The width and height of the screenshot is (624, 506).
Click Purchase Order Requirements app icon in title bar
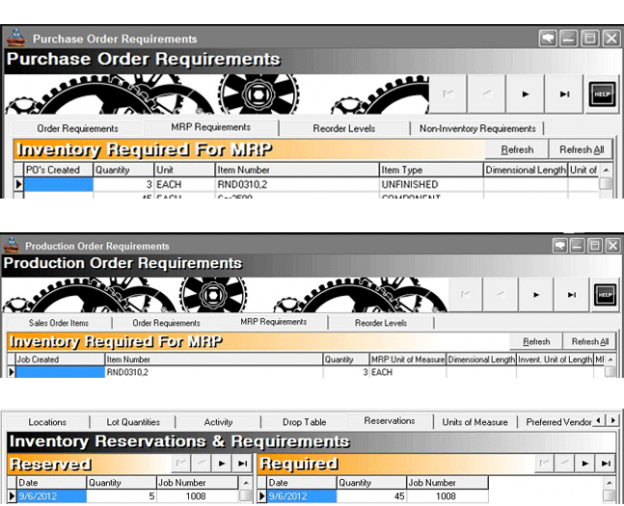click(16, 39)
